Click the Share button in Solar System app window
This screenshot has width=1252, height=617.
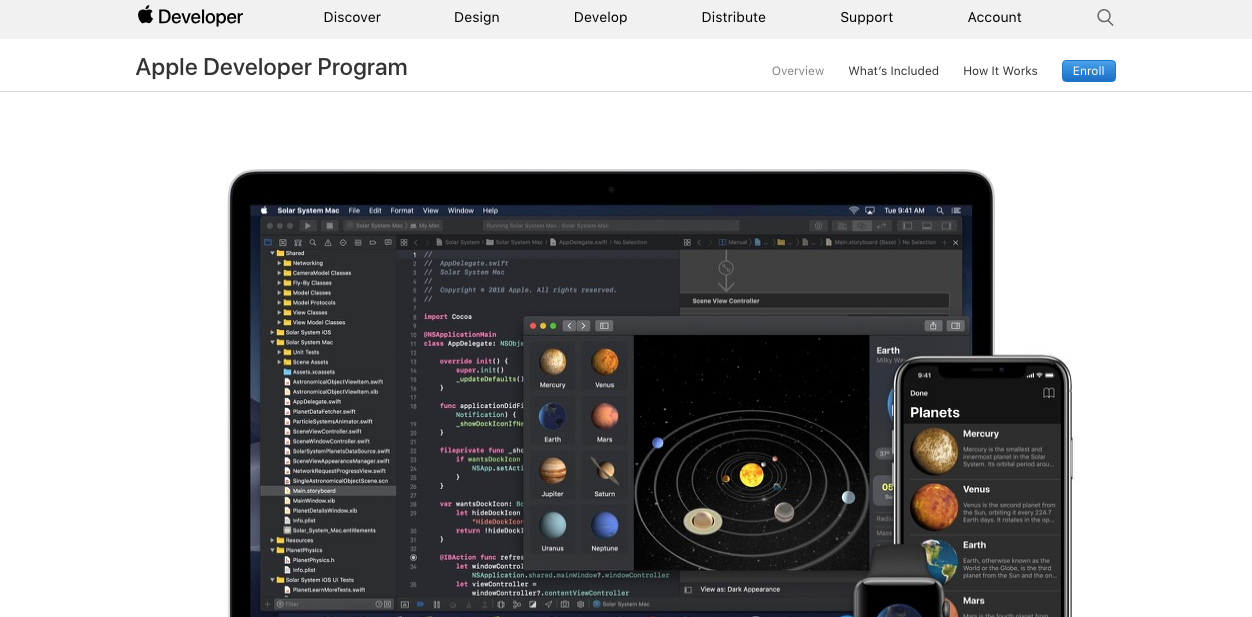[933, 325]
